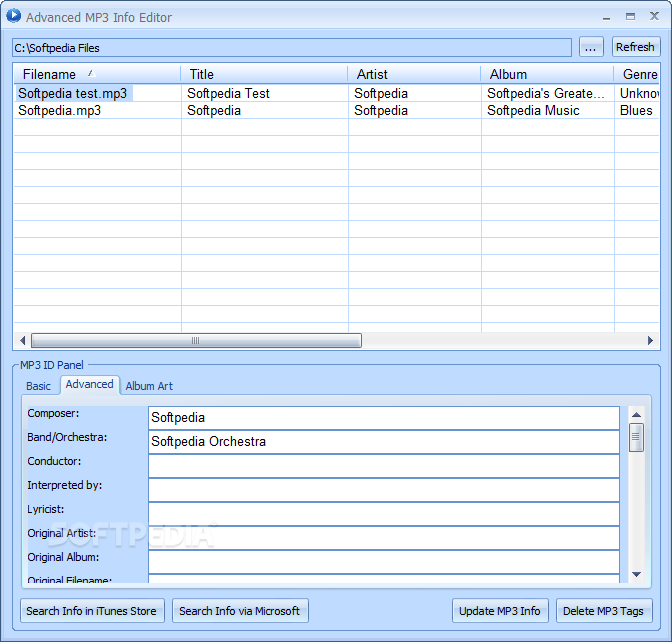Viewport: 672px width, 642px height.
Task: Click the ID panel's vertical scrollbar thumb
Action: pos(636,437)
